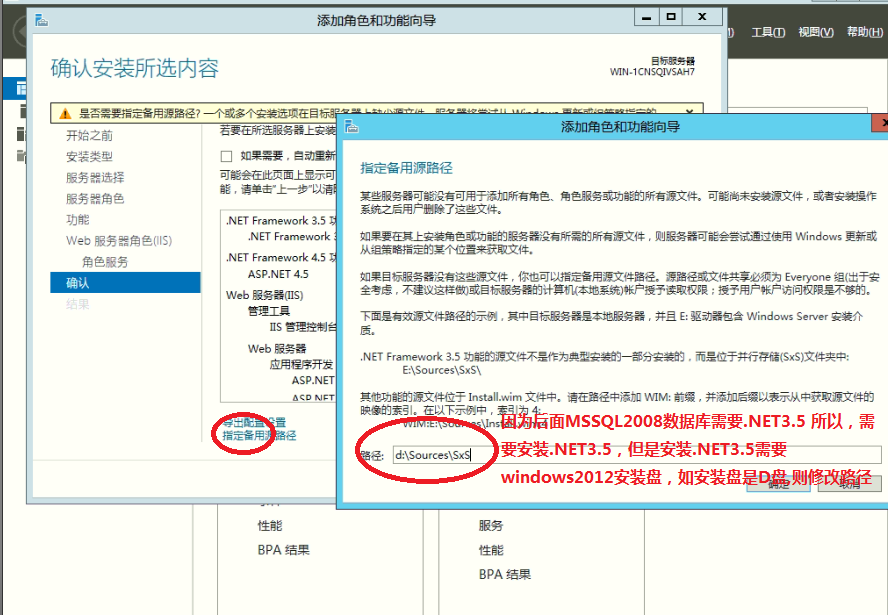This screenshot has width=888, height=615.
Task: Click ASP.NET 4.5 in the install list
Action: 278,274
